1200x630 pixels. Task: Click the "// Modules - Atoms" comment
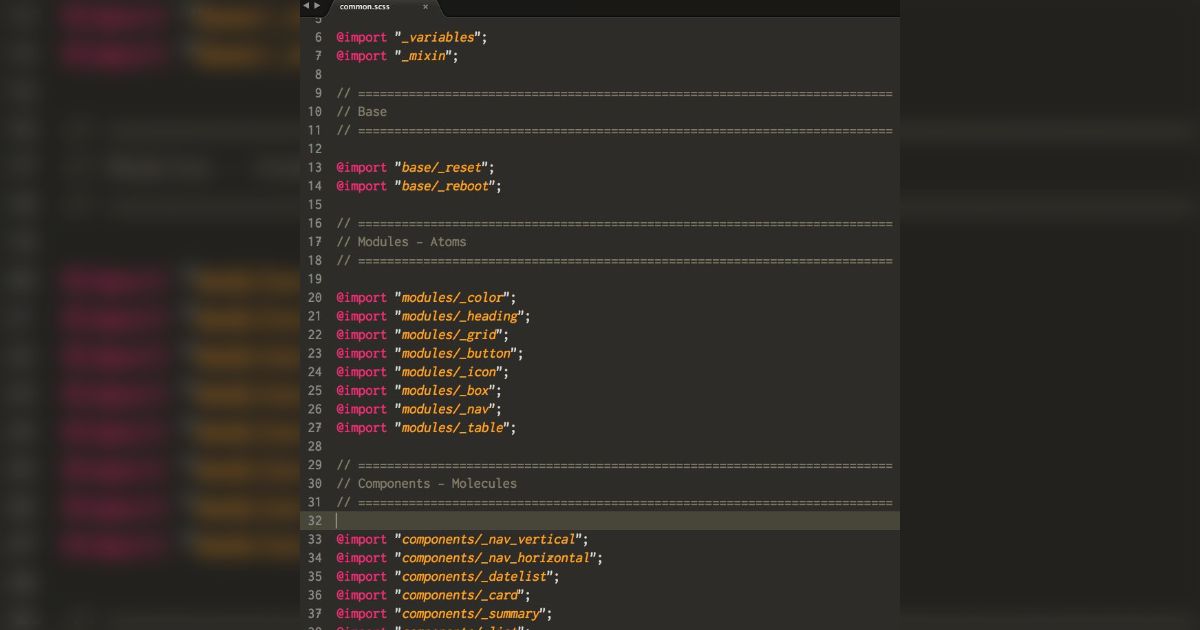[402, 241]
